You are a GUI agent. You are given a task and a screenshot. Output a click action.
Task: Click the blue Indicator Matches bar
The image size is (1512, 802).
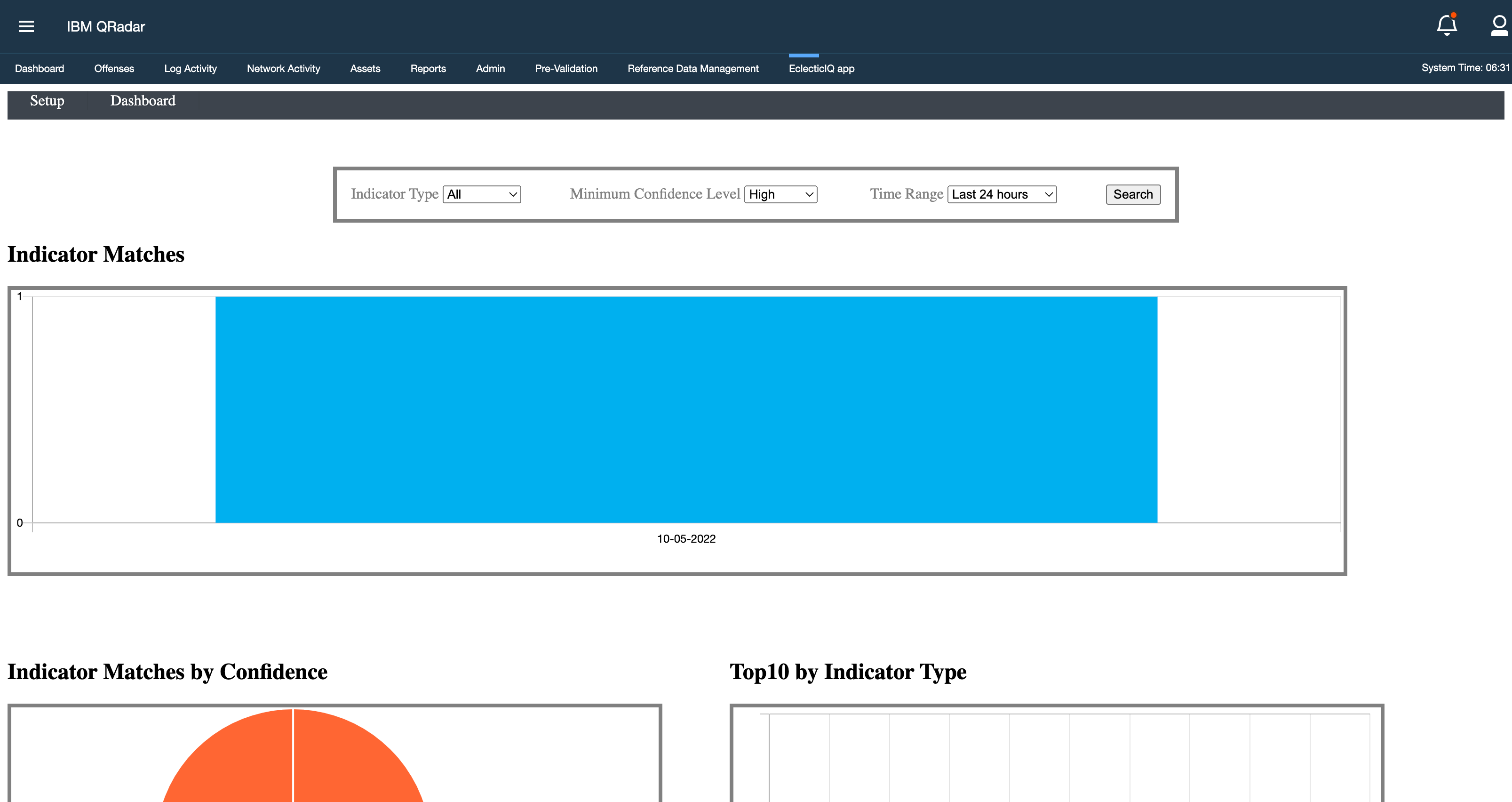pos(686,409)
